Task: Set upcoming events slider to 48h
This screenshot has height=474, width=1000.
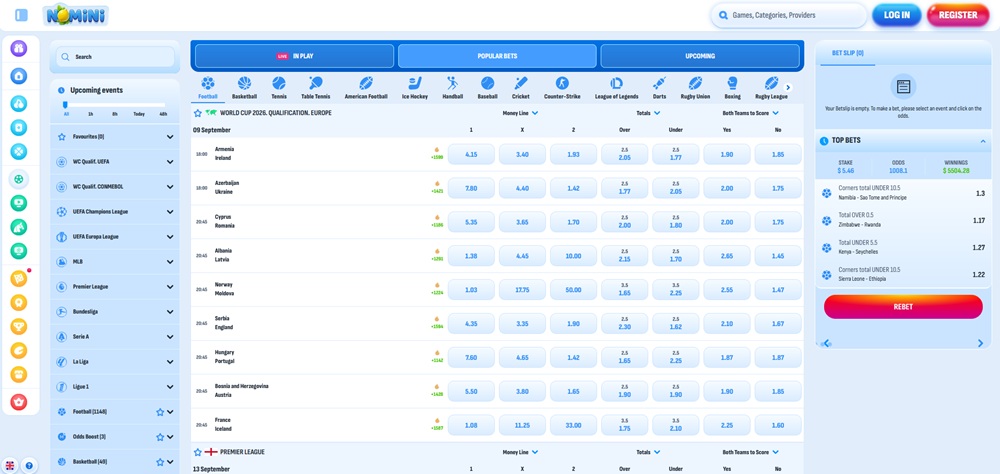Action: point(163,114)
